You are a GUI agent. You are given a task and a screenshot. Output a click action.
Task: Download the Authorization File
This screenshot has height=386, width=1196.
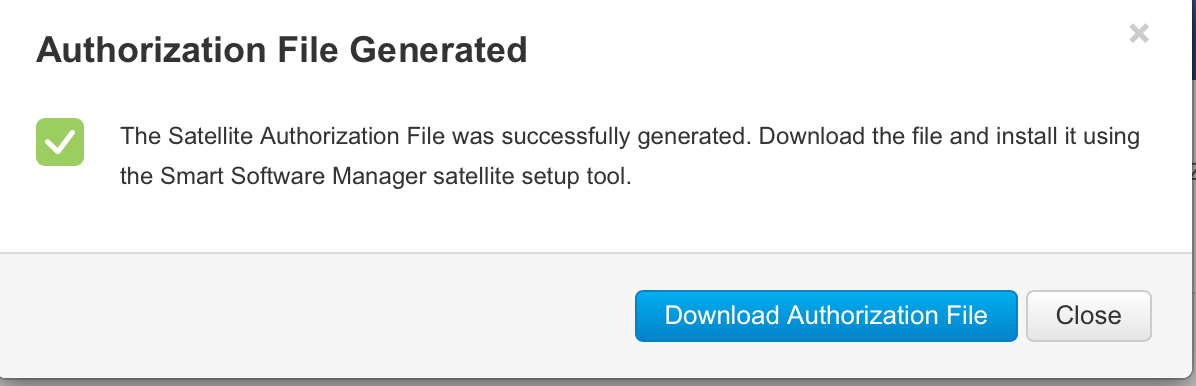[x=826, y=316]
